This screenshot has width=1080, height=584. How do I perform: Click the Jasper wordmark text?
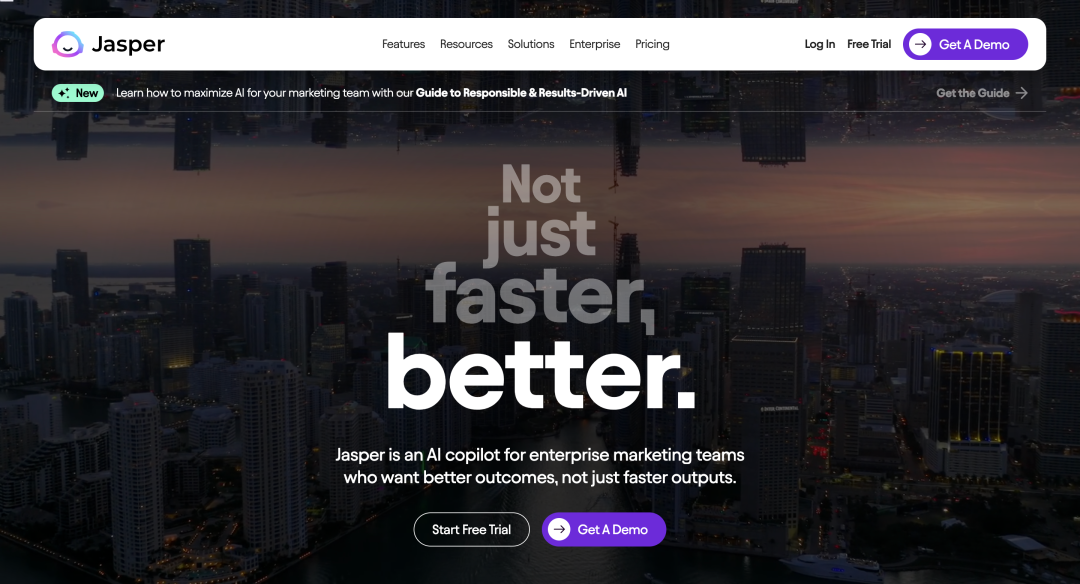(x=128, y=45)
